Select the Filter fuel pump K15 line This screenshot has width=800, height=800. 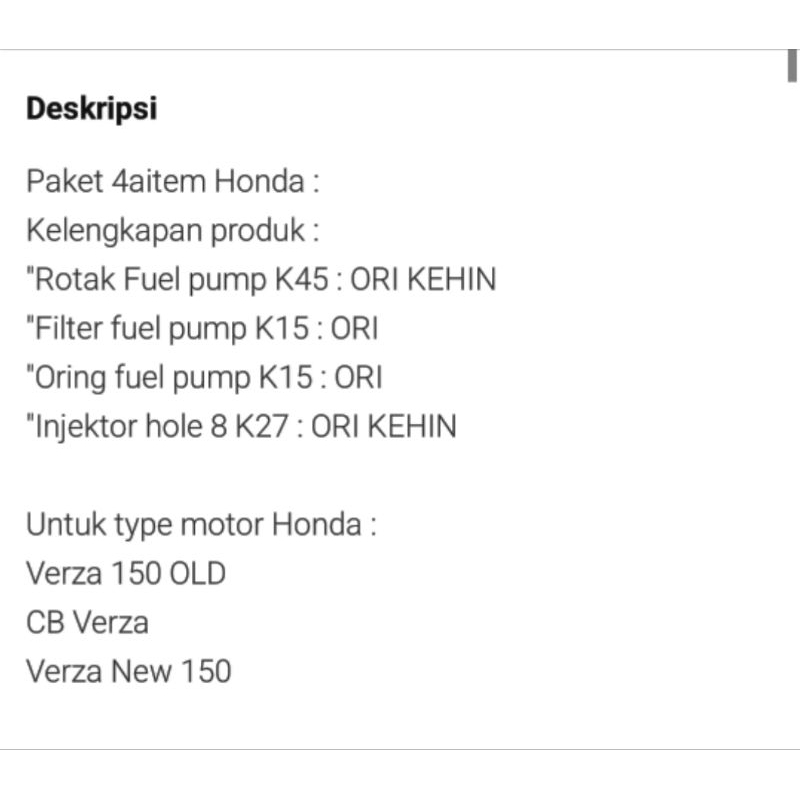point(203,329)
